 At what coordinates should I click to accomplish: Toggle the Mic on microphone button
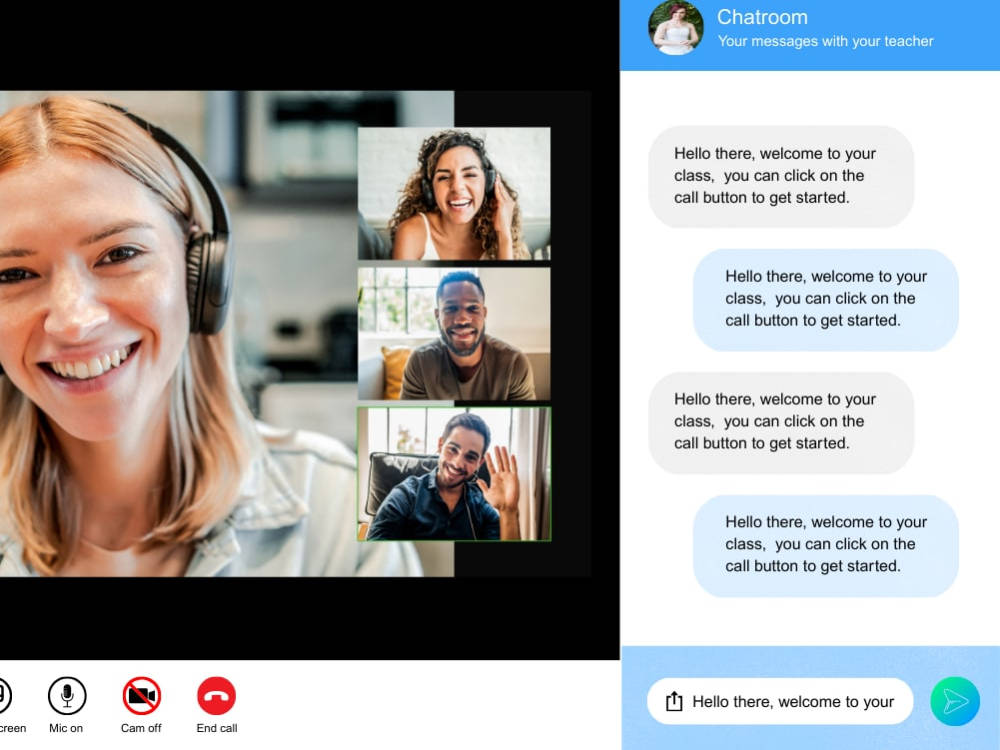tap(67, 696)
